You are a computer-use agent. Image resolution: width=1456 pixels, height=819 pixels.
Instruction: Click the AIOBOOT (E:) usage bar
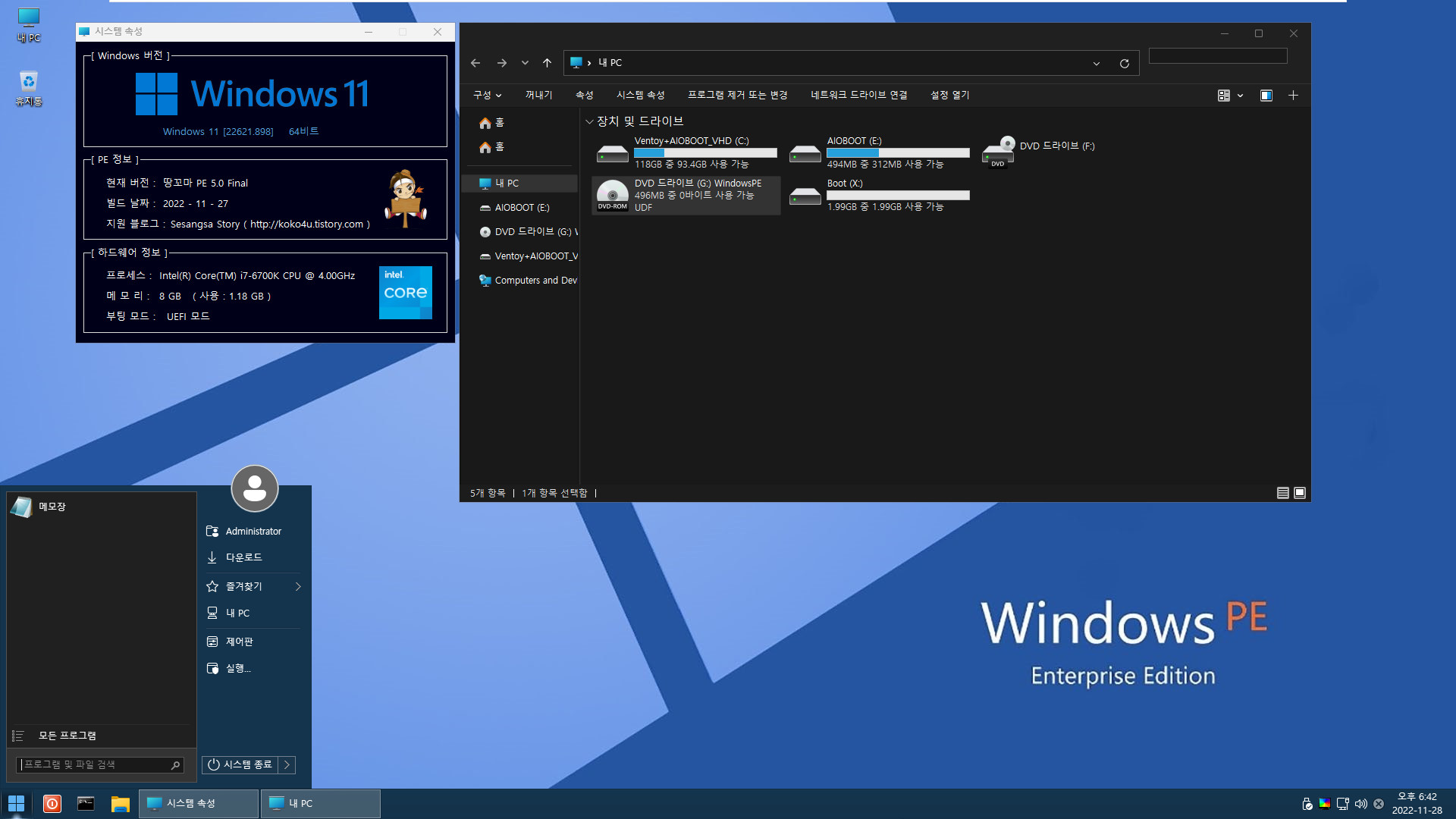898,153
